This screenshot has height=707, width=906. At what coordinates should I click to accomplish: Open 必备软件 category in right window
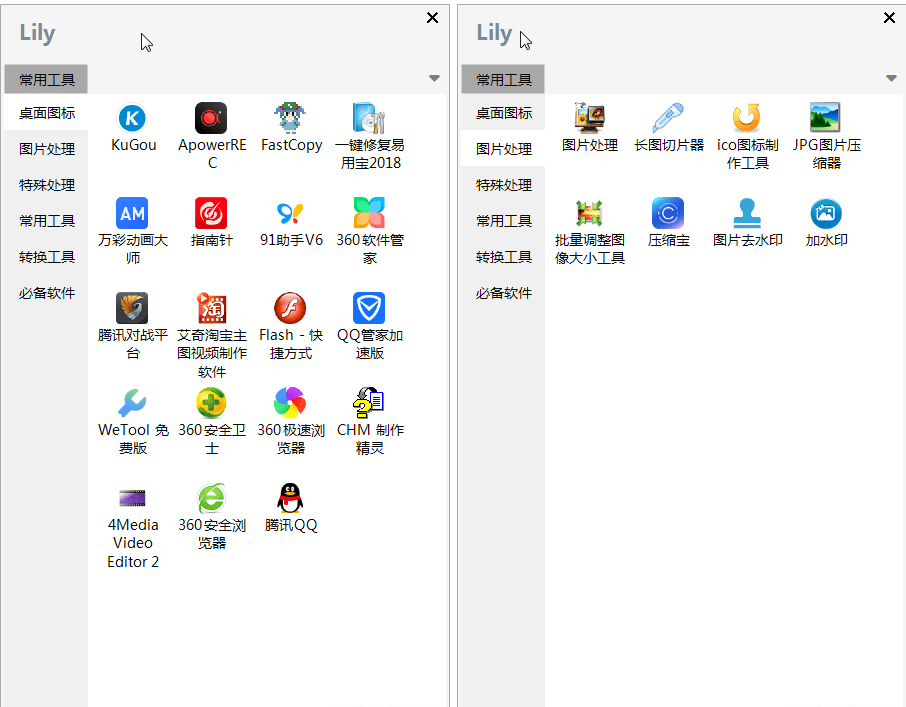(503, 293)
